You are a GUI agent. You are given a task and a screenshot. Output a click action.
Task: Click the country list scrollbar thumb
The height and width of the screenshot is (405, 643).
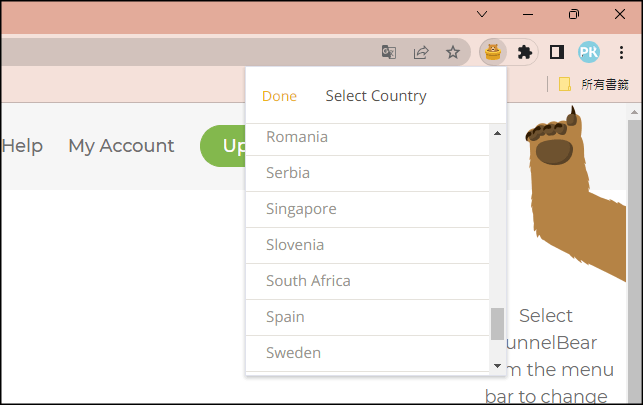(x=497, y=324)
